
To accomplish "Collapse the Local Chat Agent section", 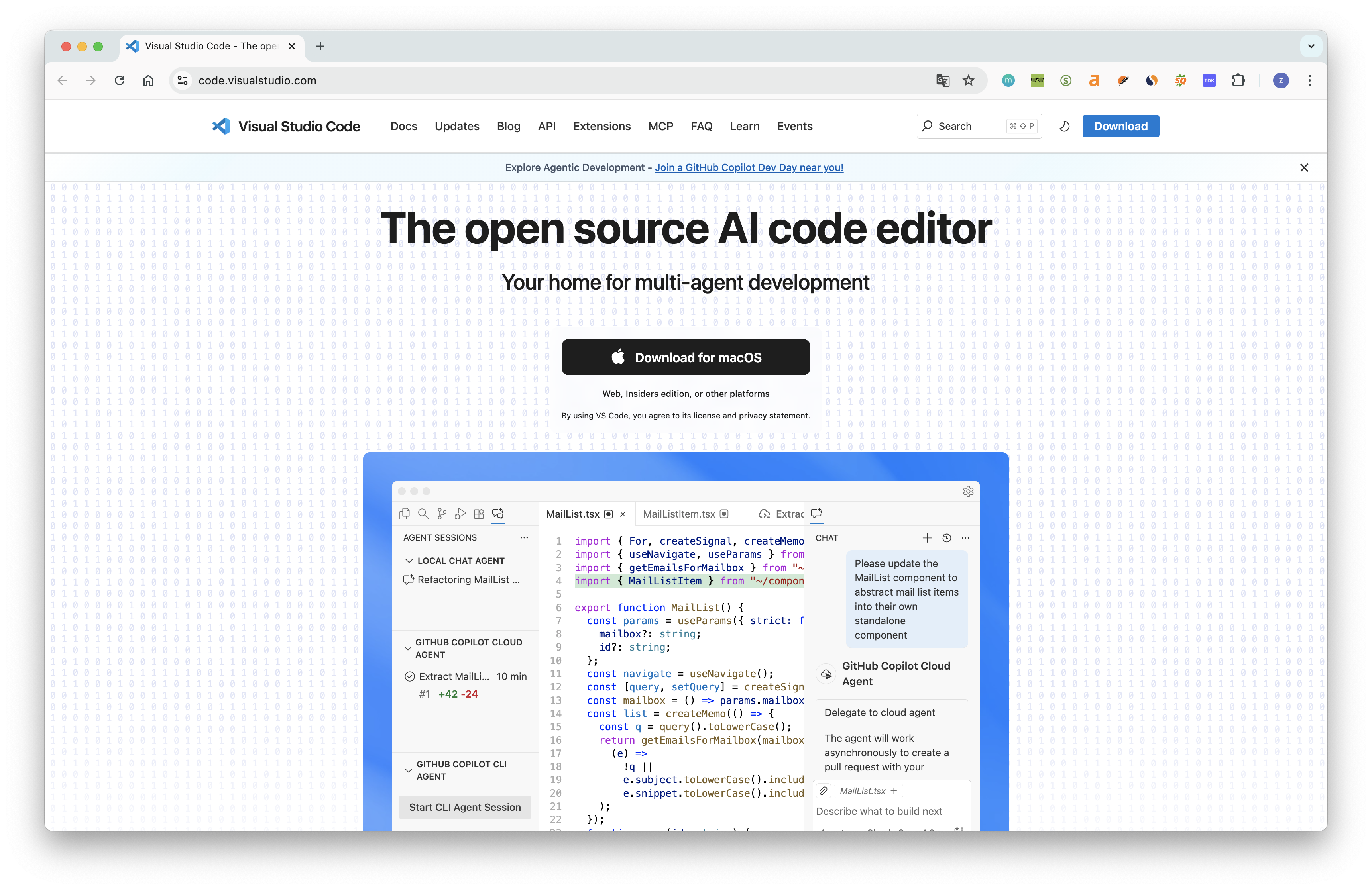I will (409, 561).
